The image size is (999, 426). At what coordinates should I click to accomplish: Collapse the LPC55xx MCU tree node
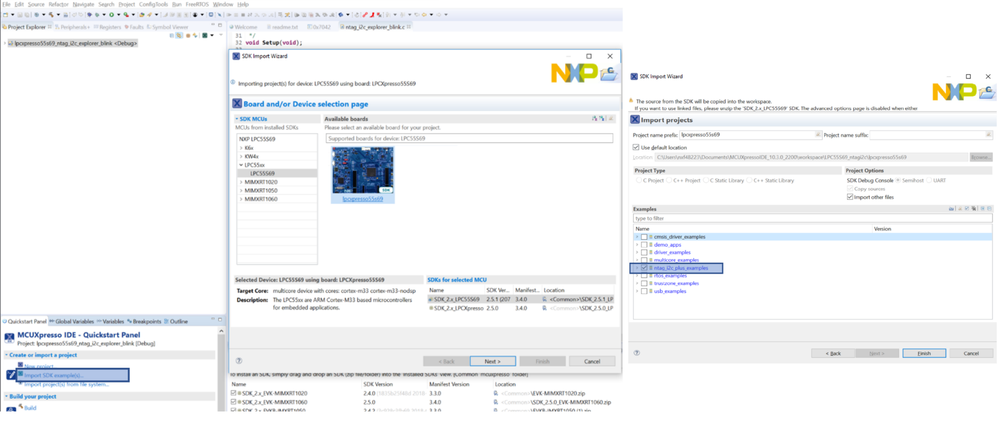pyautogui.click(x=241, y=164)
